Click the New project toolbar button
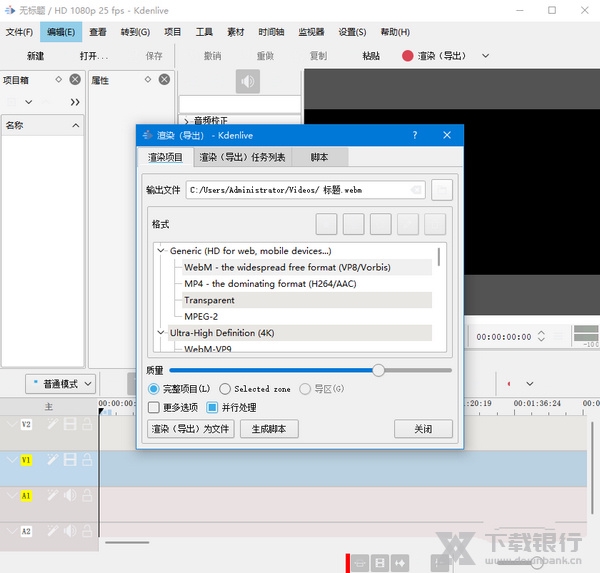This screenshot has height=573, width=600. [36, 56]
